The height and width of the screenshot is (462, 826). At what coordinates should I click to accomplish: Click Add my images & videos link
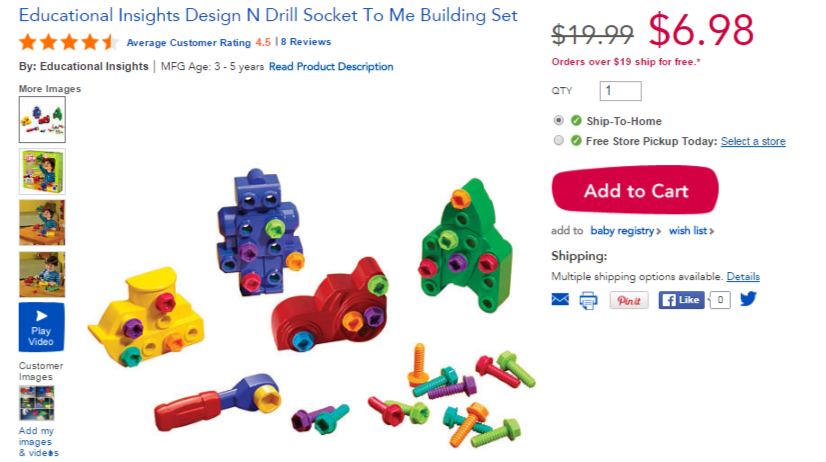38,441
